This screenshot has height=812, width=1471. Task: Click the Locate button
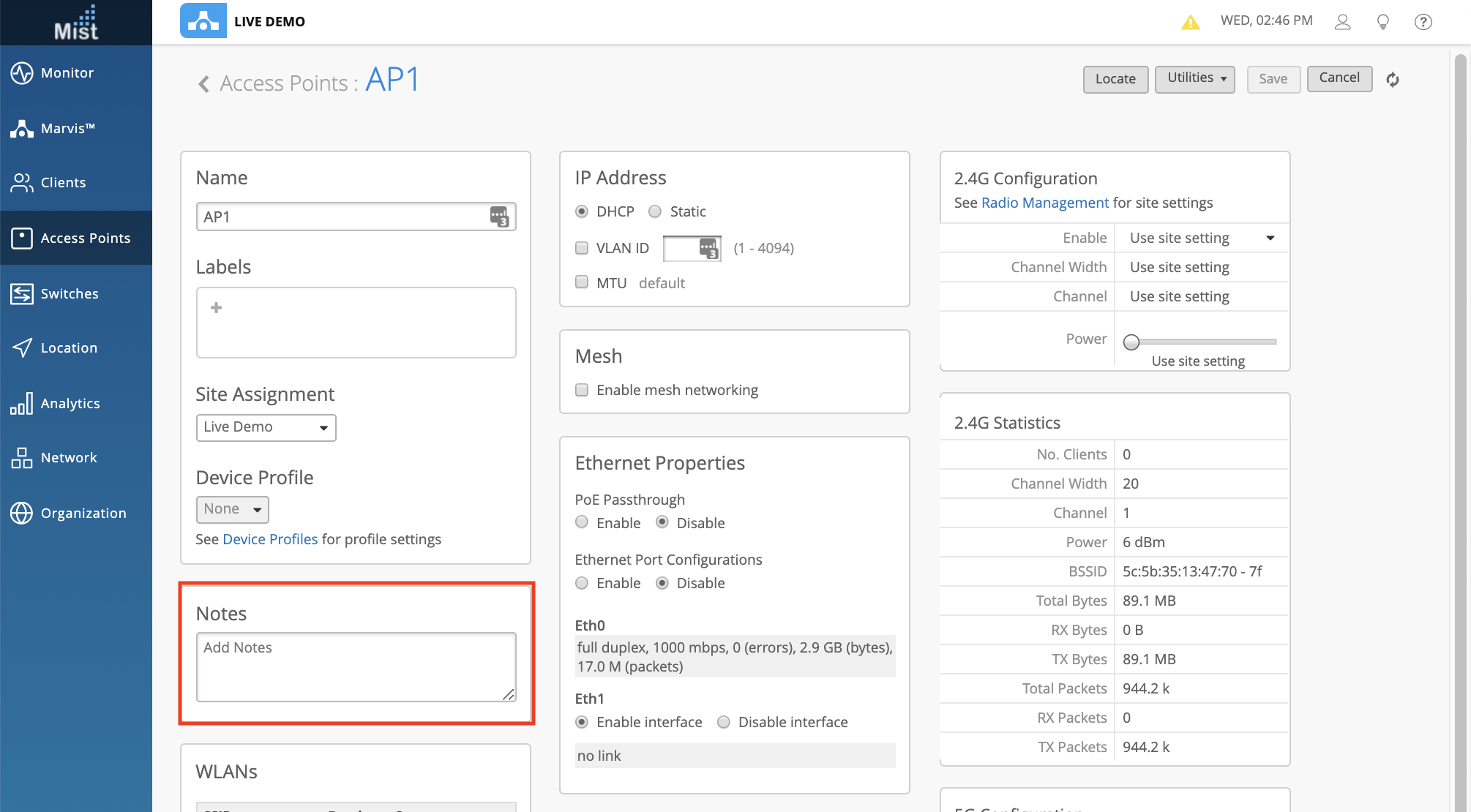(x=1115, y=79)
